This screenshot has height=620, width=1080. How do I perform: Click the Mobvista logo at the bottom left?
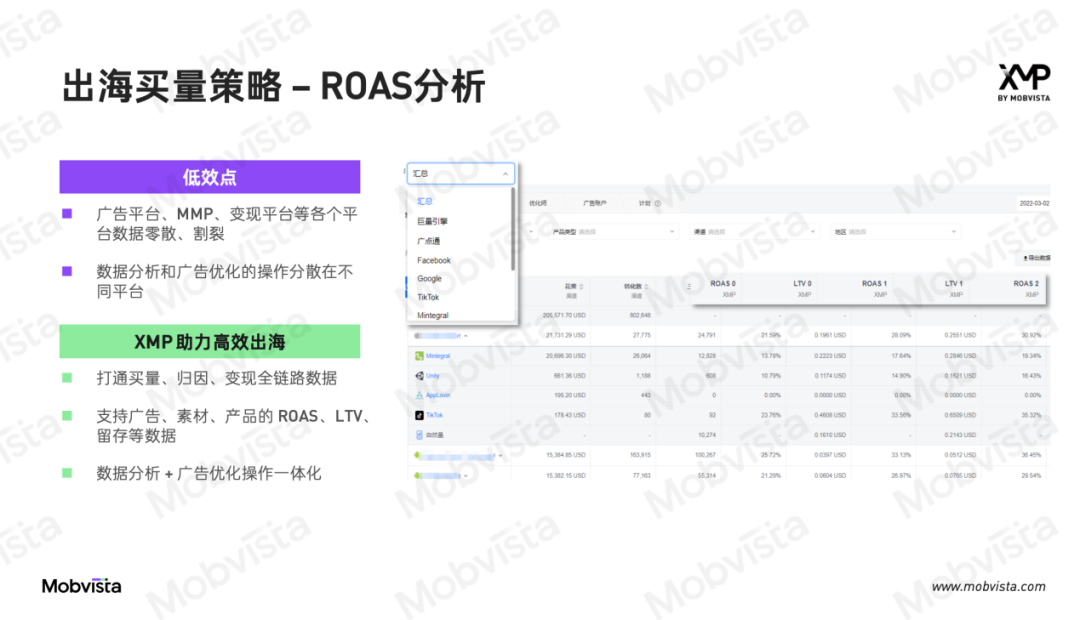click(81, 586)
